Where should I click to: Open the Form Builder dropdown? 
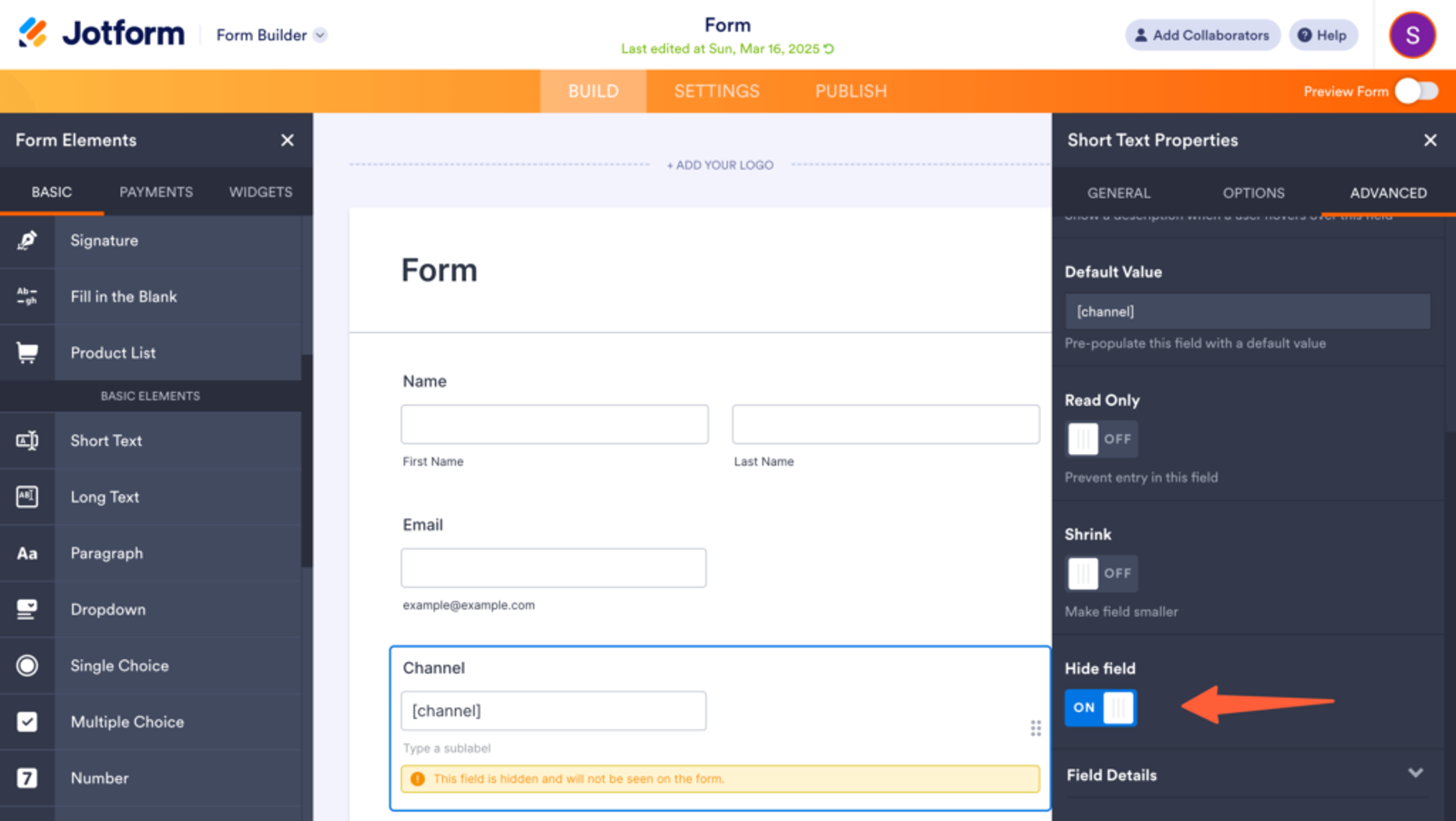(x=271, y=35)
